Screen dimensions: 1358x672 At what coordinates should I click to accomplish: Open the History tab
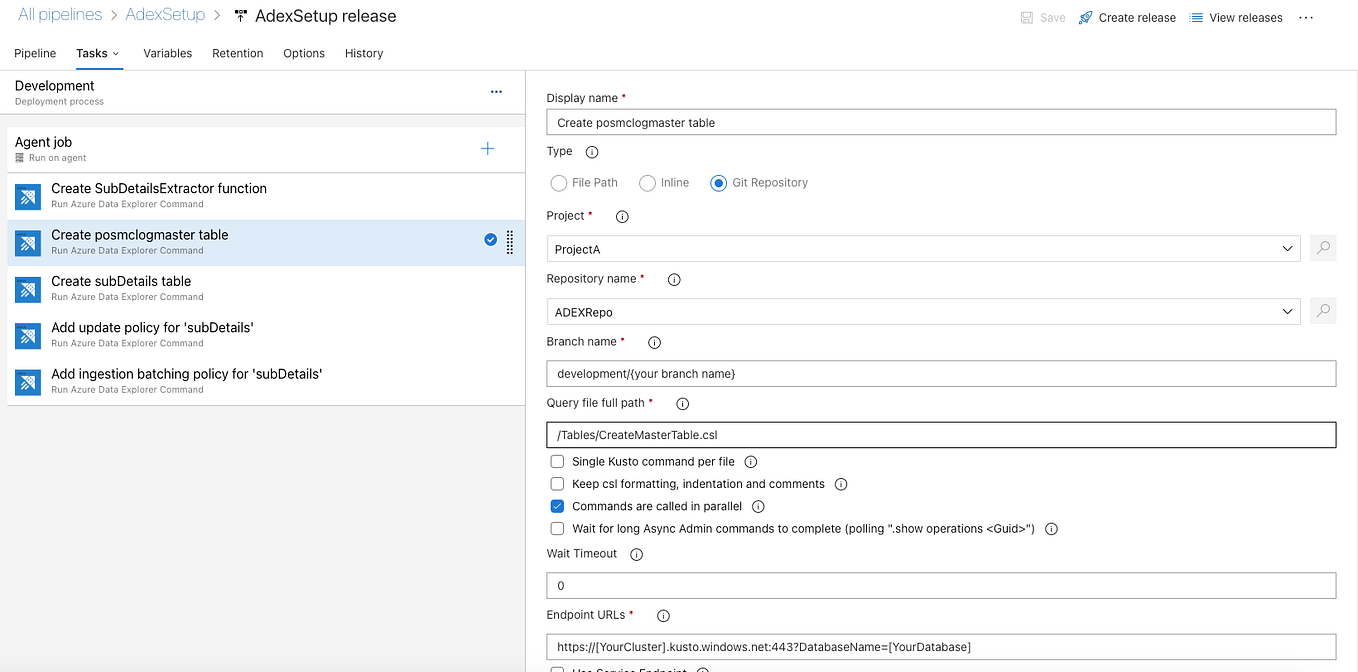pos(363,53)
